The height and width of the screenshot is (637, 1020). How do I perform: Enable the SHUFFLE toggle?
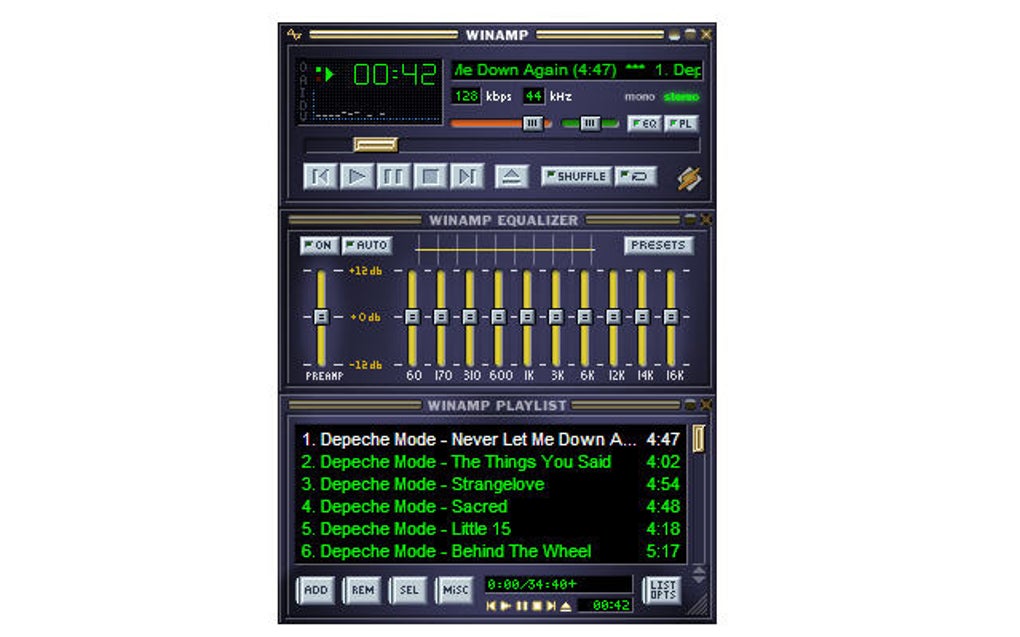click(x=578, y=175)
